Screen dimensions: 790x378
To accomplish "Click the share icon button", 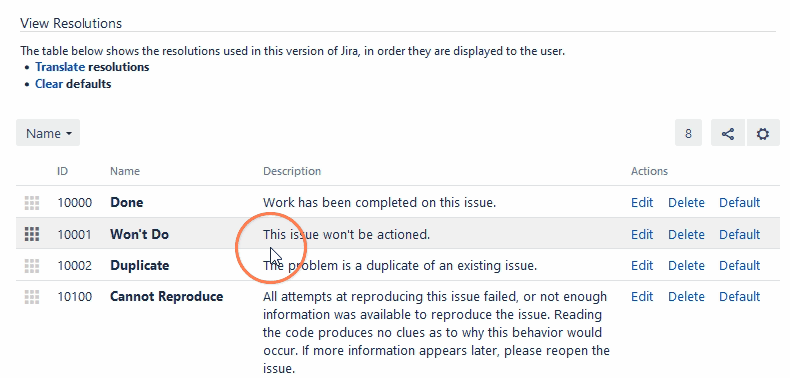I will click(x=728, y=134).
